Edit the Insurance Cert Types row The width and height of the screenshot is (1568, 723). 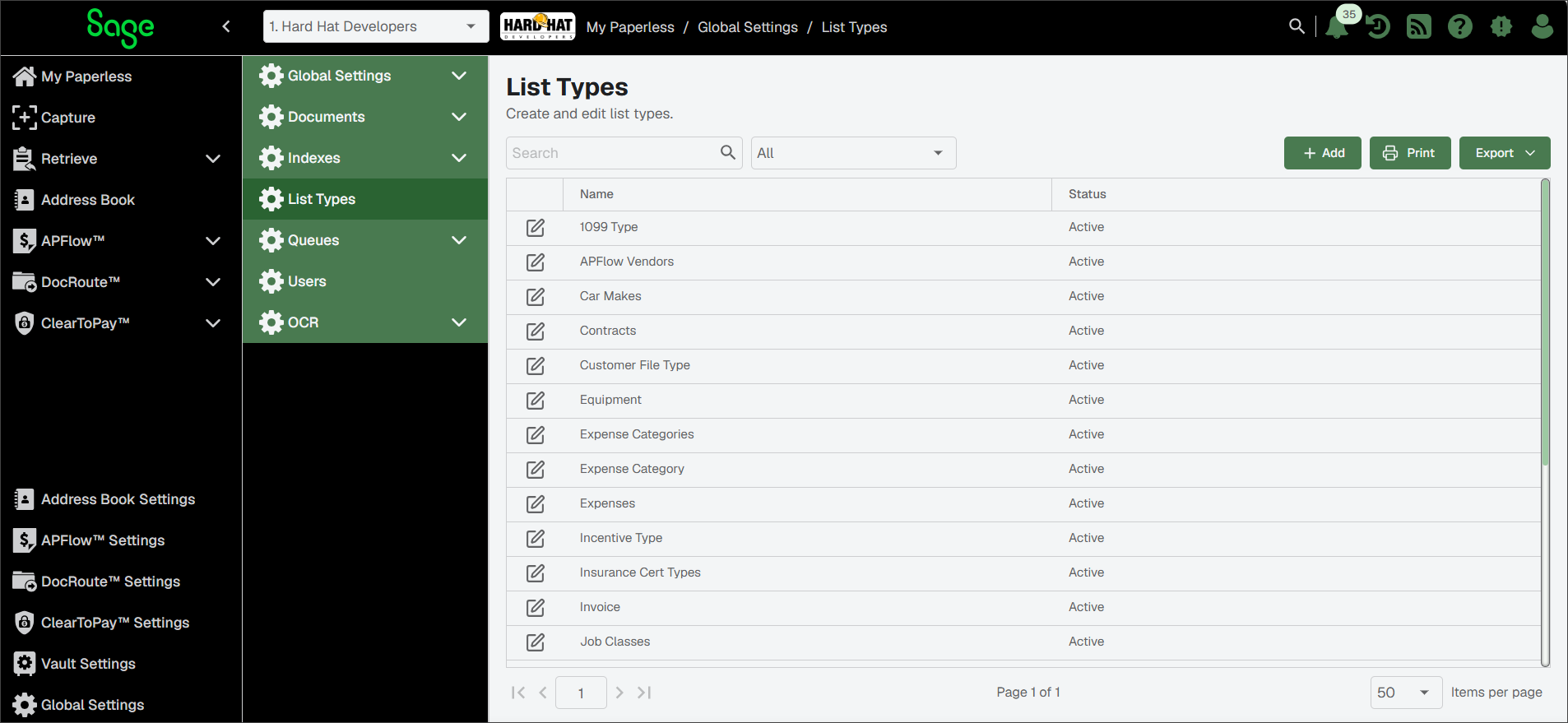tap(536, 573)
